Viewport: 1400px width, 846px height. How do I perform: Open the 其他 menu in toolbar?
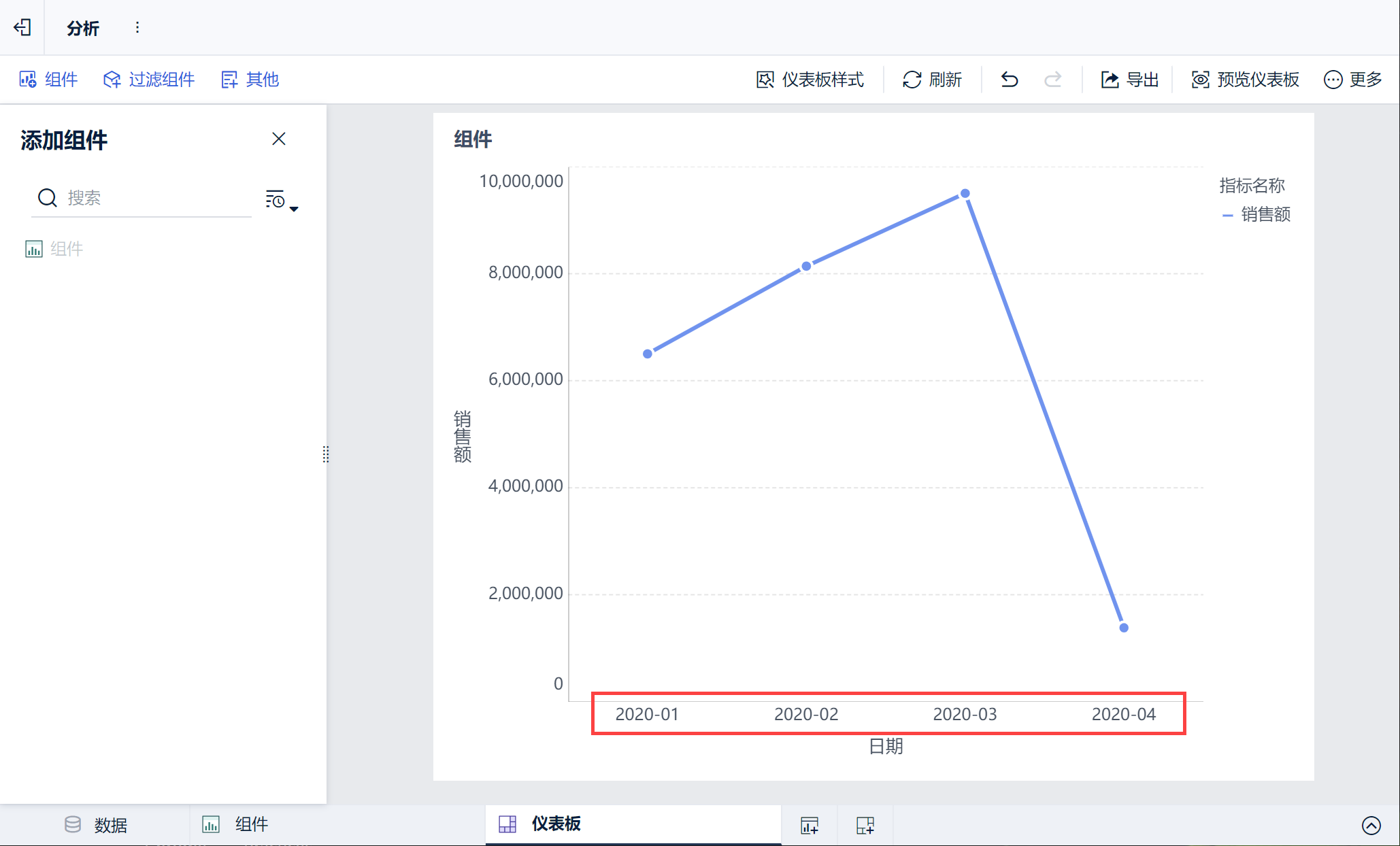click(250, 80)
